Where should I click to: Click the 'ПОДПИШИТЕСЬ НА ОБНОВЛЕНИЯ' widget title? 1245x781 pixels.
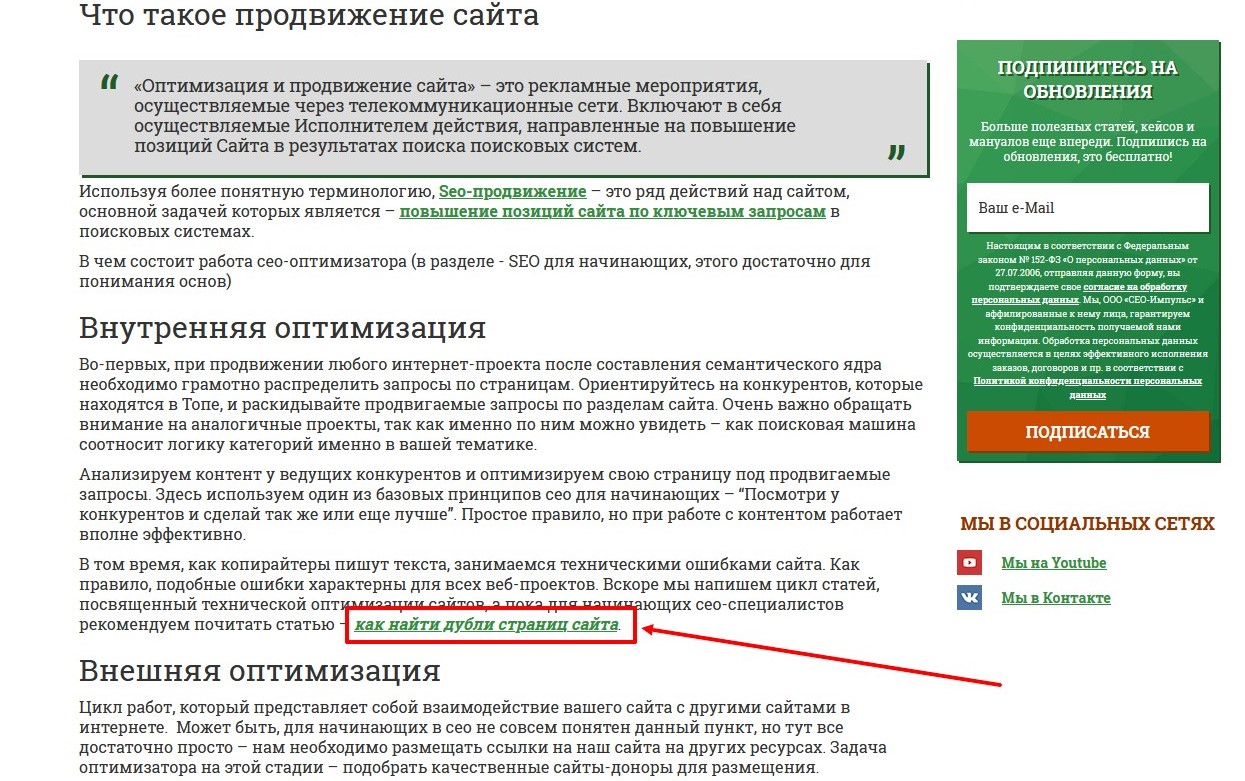(x=1087, y=80)
